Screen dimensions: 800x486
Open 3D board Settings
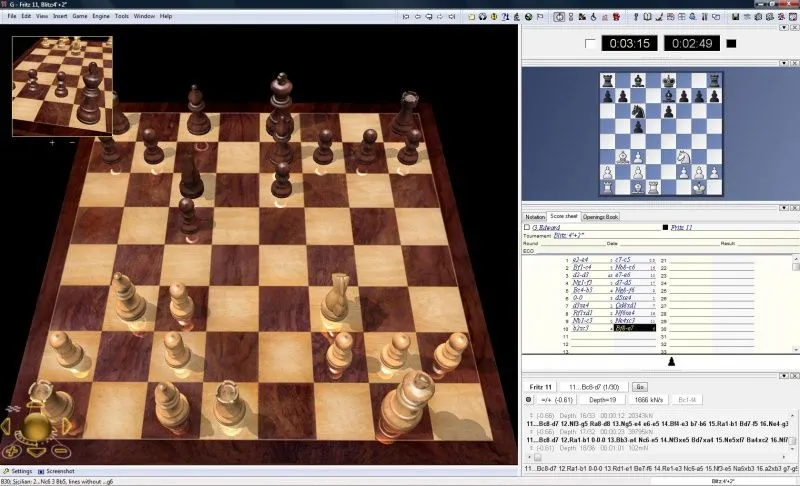point(20,471)
